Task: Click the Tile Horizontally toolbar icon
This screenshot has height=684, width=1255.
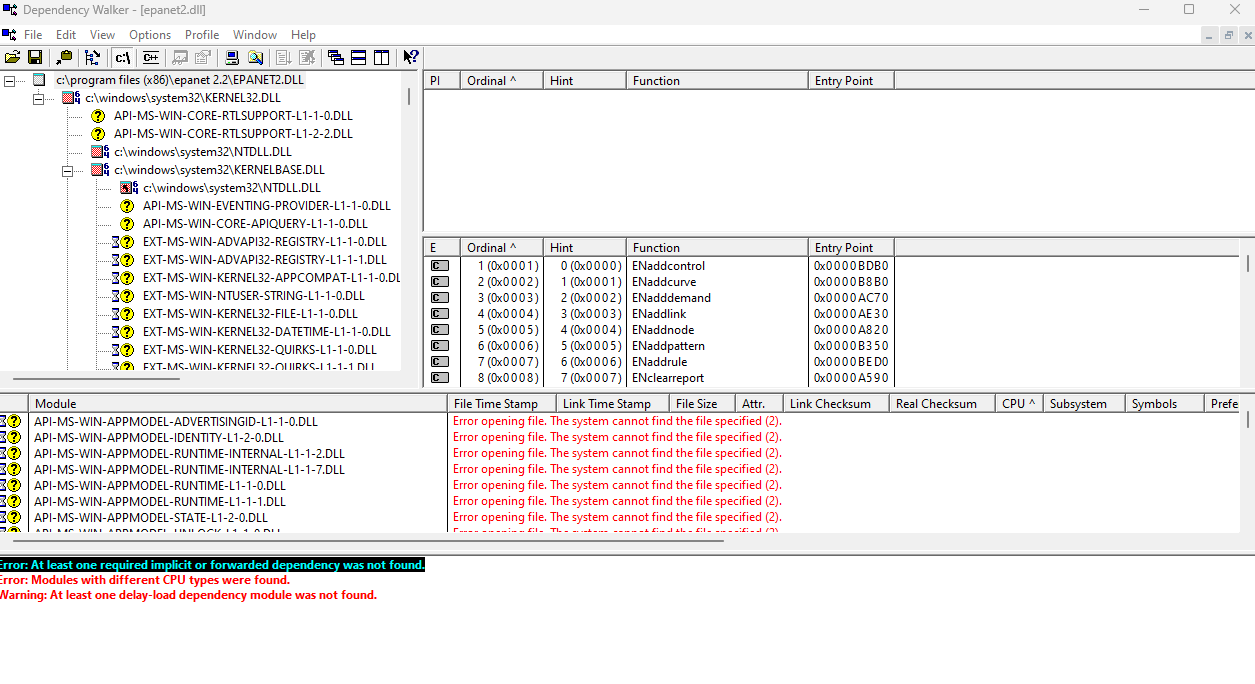Action: pos(358,57)
